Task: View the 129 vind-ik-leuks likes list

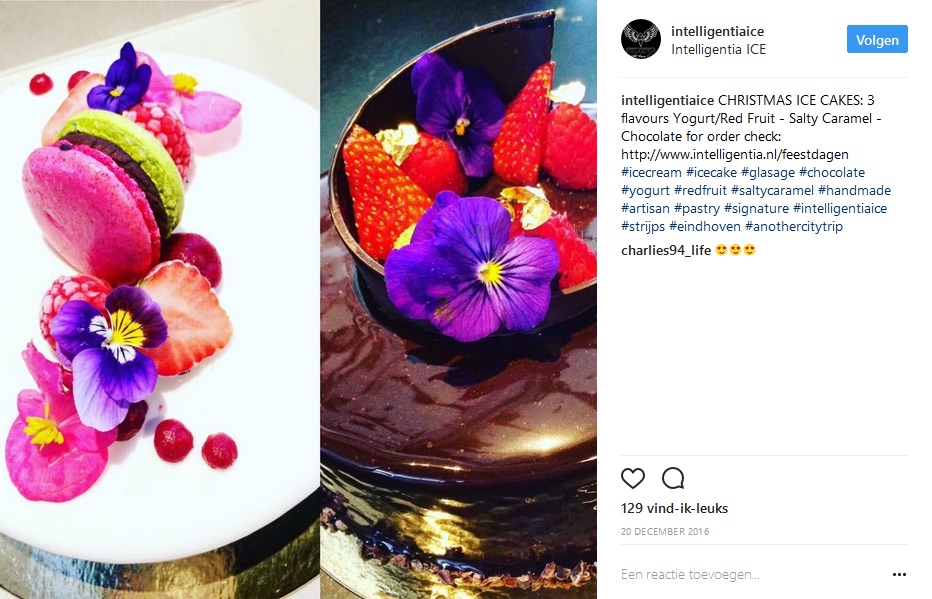Action: point(674,508)
